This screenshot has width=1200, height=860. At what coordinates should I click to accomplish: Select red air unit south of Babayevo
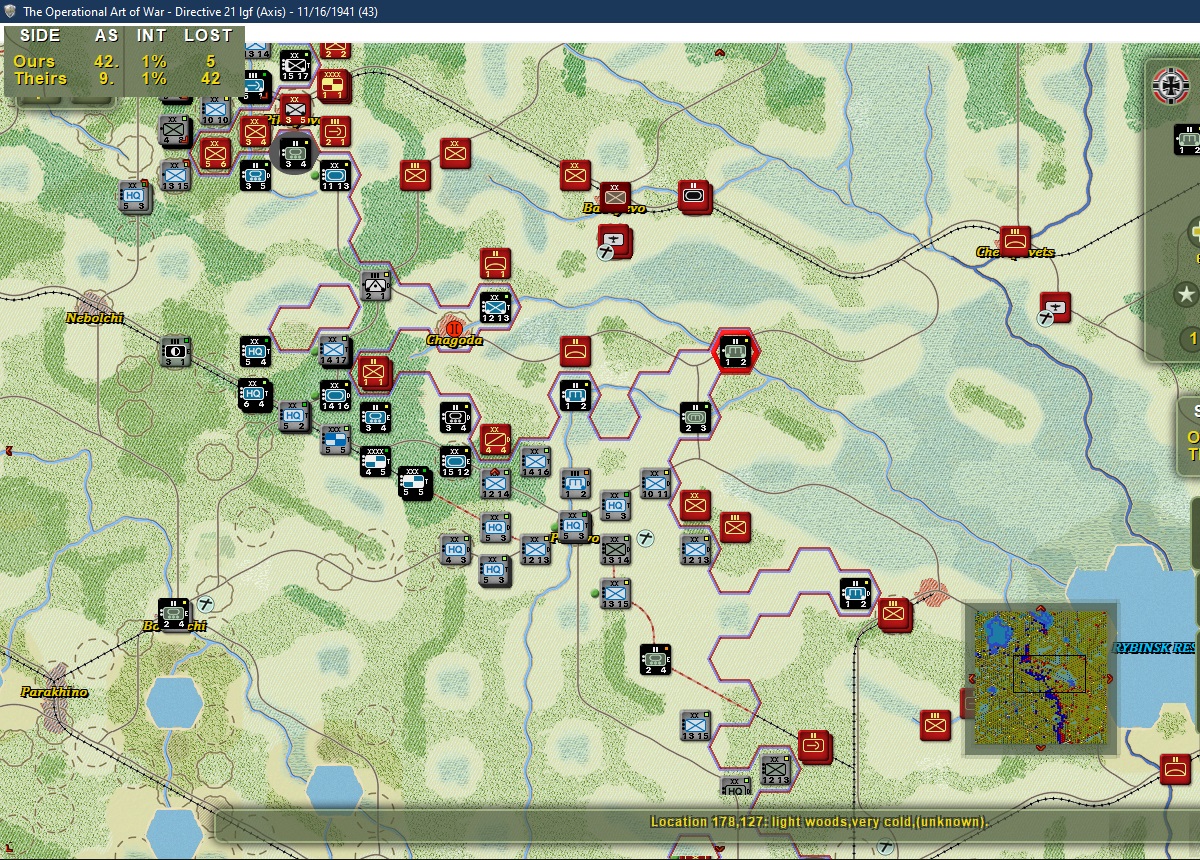(x=614, y=240)
